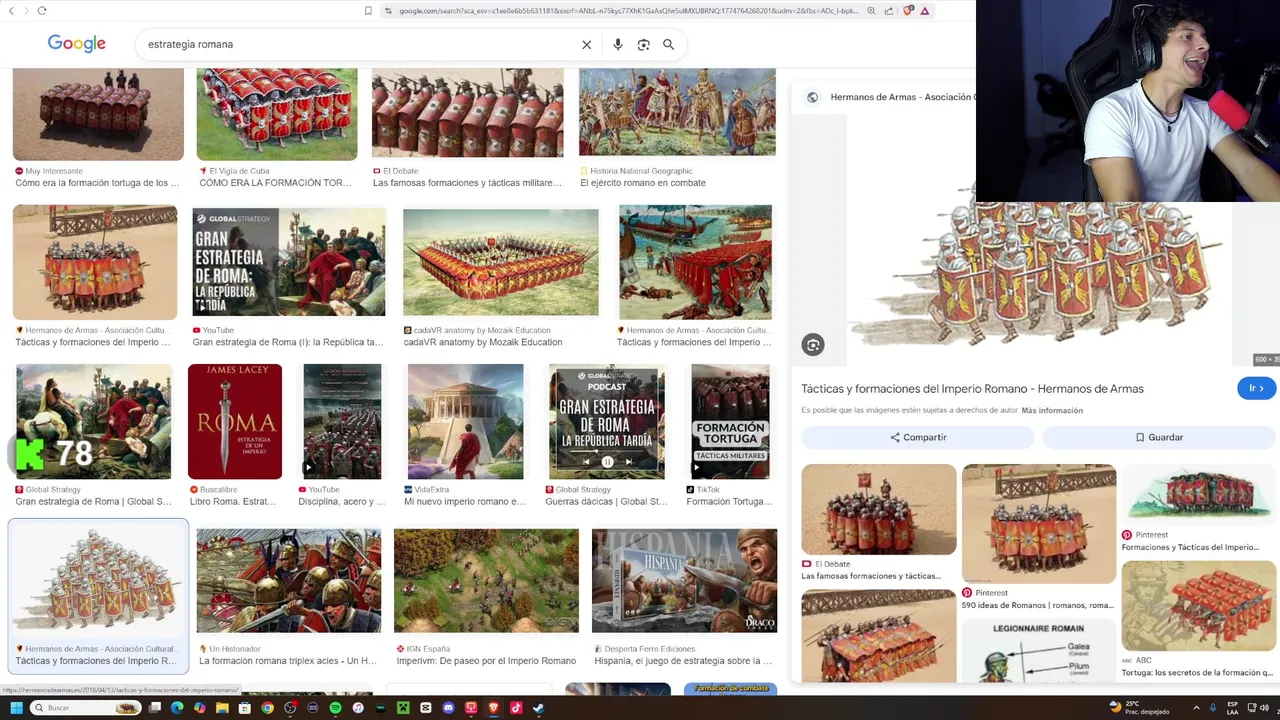The width and height of the screenshot is (1280, 720).
Task: Open the Copilot taskbar icon
Action: coord(200,708)
